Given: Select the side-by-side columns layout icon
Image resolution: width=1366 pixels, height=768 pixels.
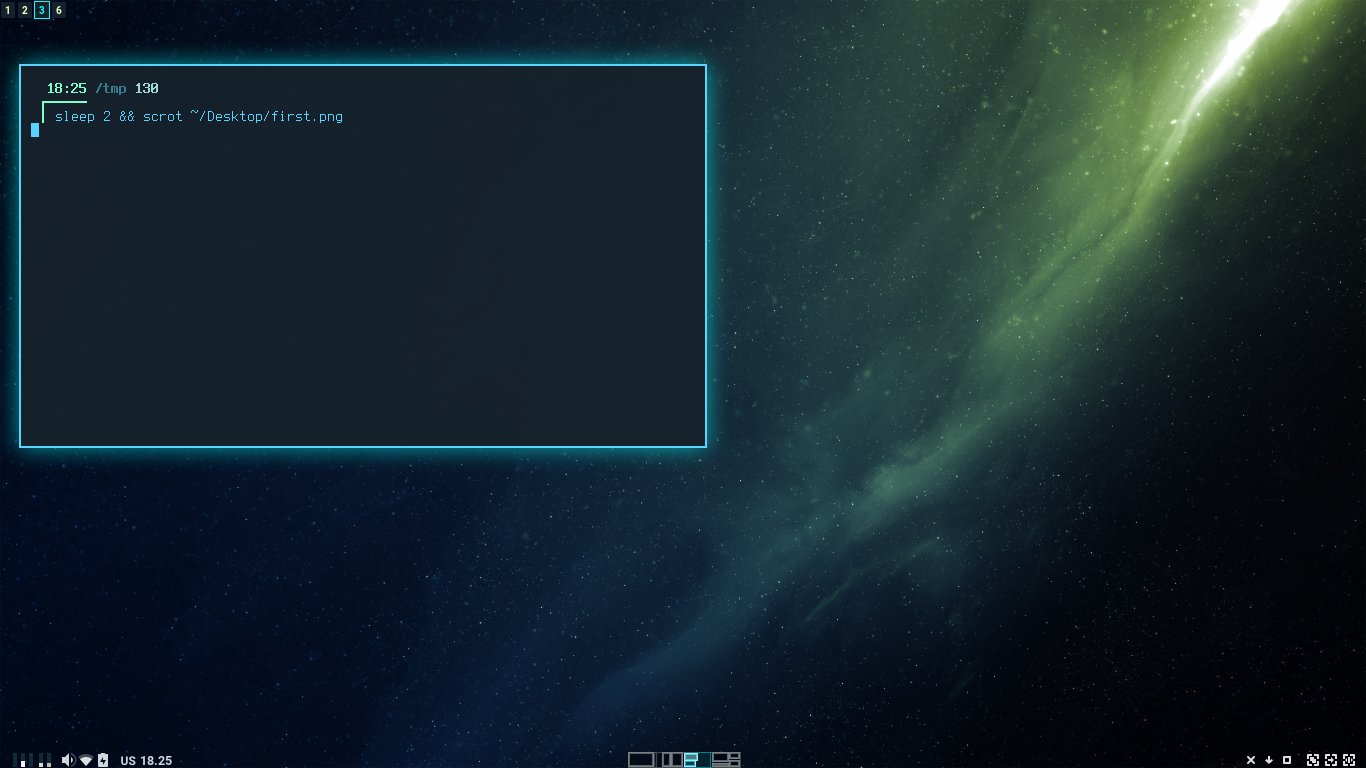Looking at the screenshot, I should (x=670, y=760).
